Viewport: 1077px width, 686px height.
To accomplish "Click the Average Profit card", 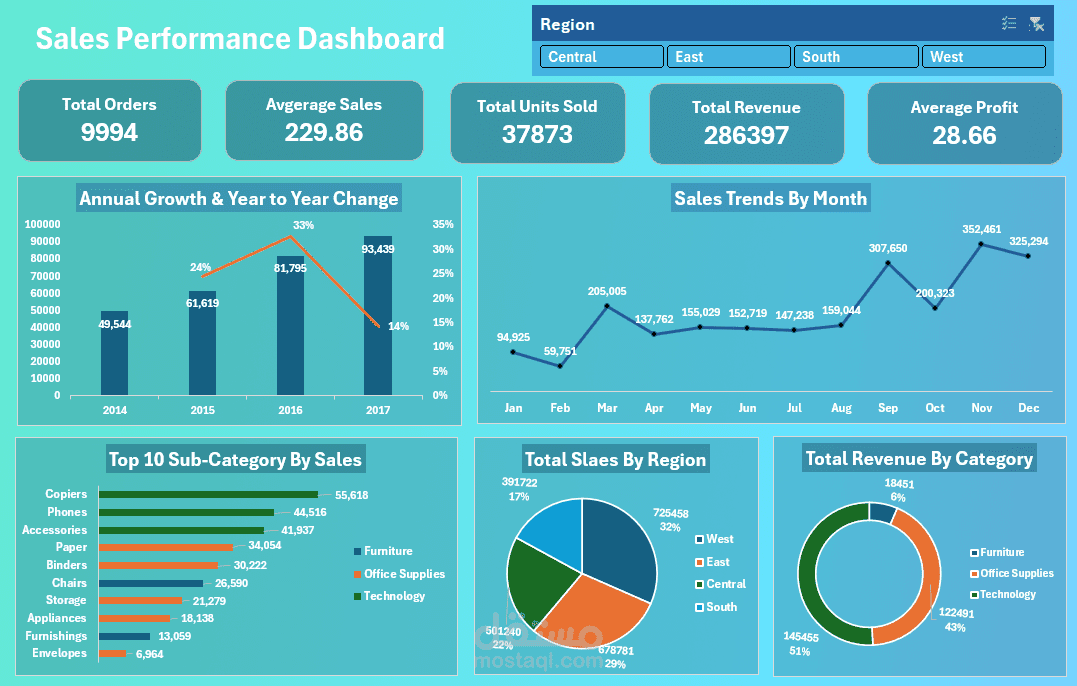I will pos(964,123).
